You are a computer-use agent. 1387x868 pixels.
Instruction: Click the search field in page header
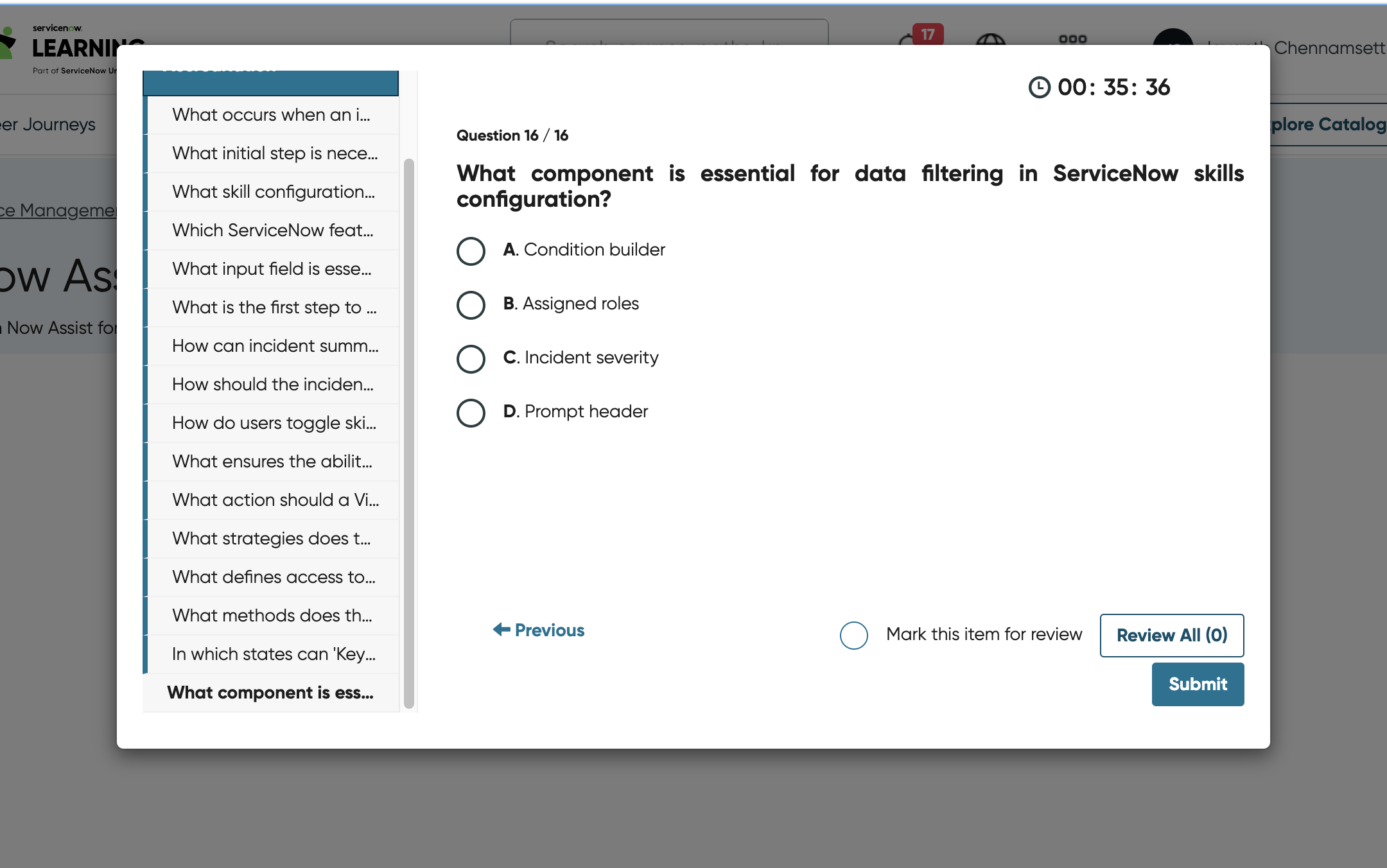tap(669, 32)
